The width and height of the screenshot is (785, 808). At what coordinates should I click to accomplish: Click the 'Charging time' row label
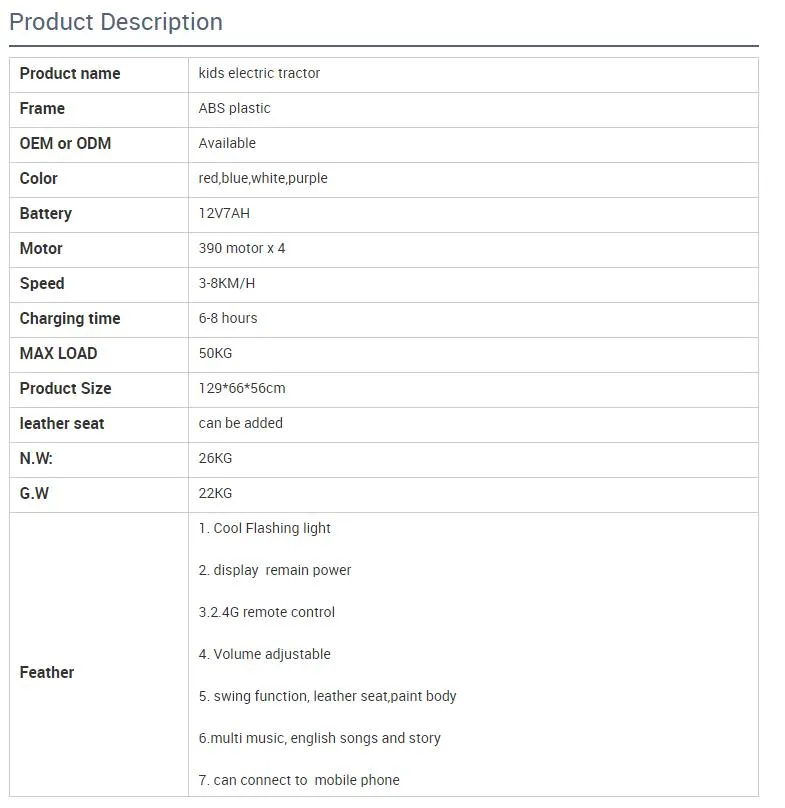pos(70,318)
